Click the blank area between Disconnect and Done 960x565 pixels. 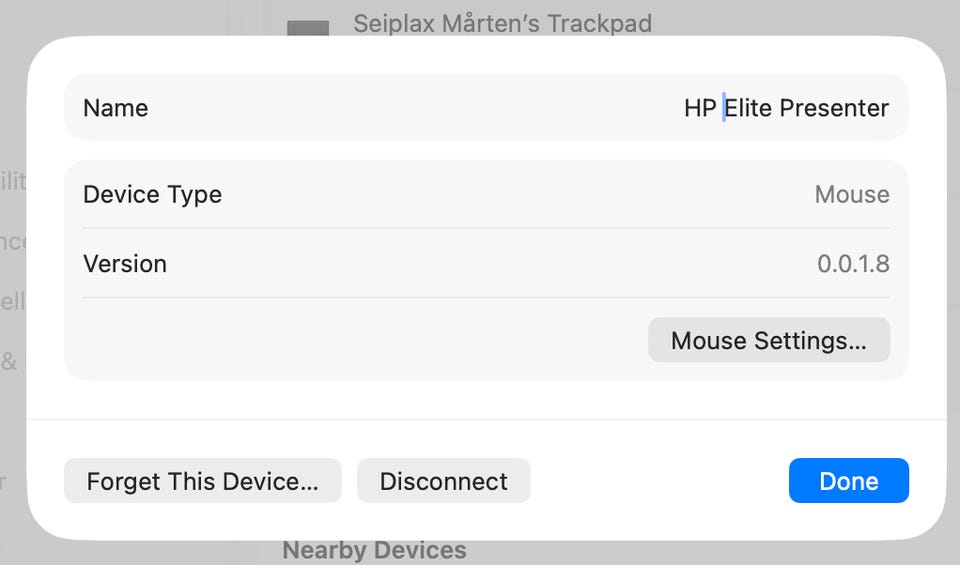coord(658,481)
